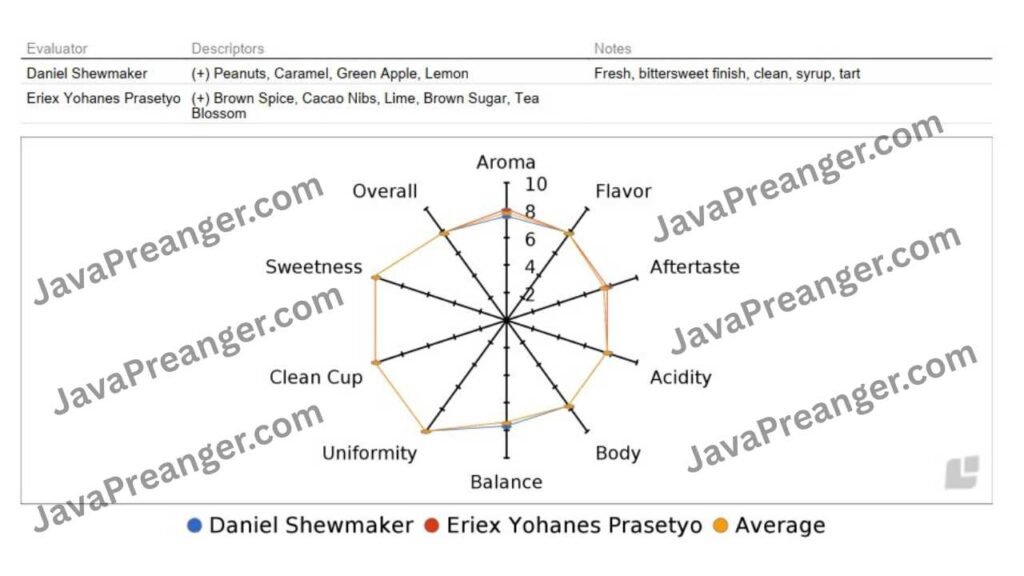
Task: Click the Aftertaste axis label
Action: [694, 267]
